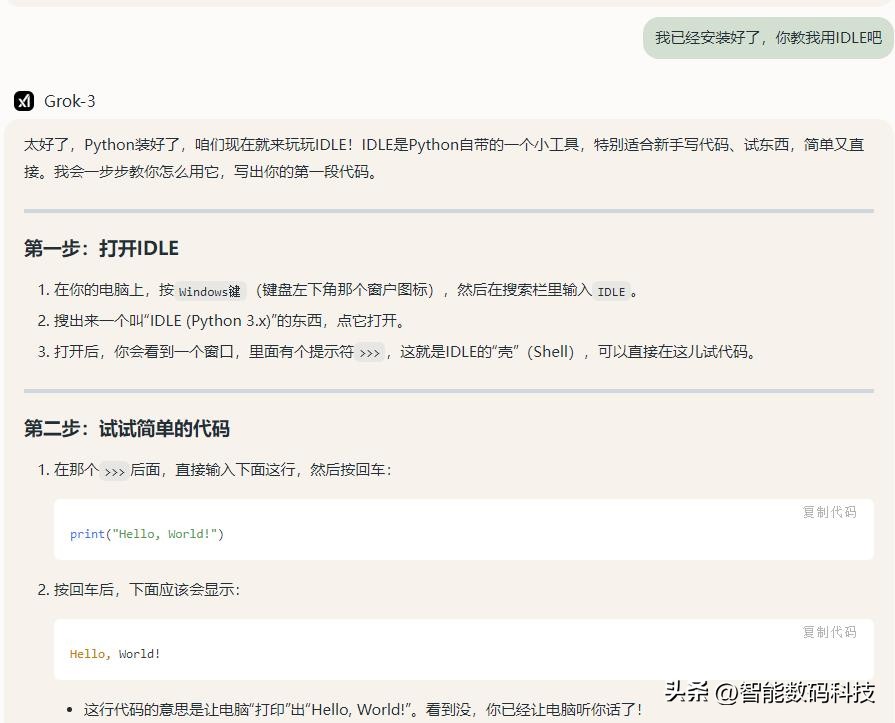
Task: Click the >>> prompt code in step 3
Action: [370, 353]
